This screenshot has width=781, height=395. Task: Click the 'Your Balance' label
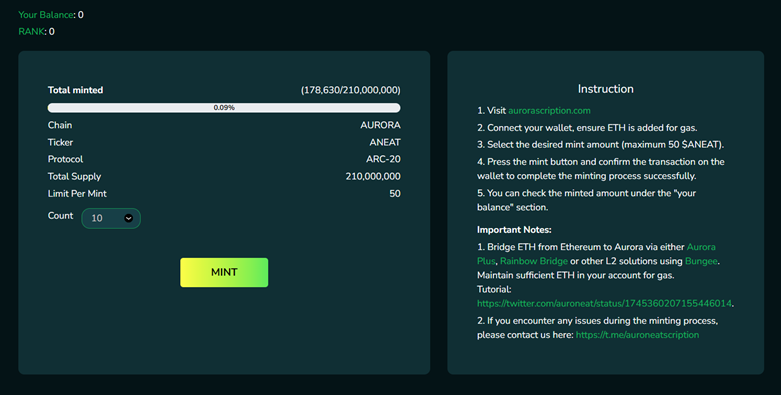pyautogui.click(x=46, y=15)
